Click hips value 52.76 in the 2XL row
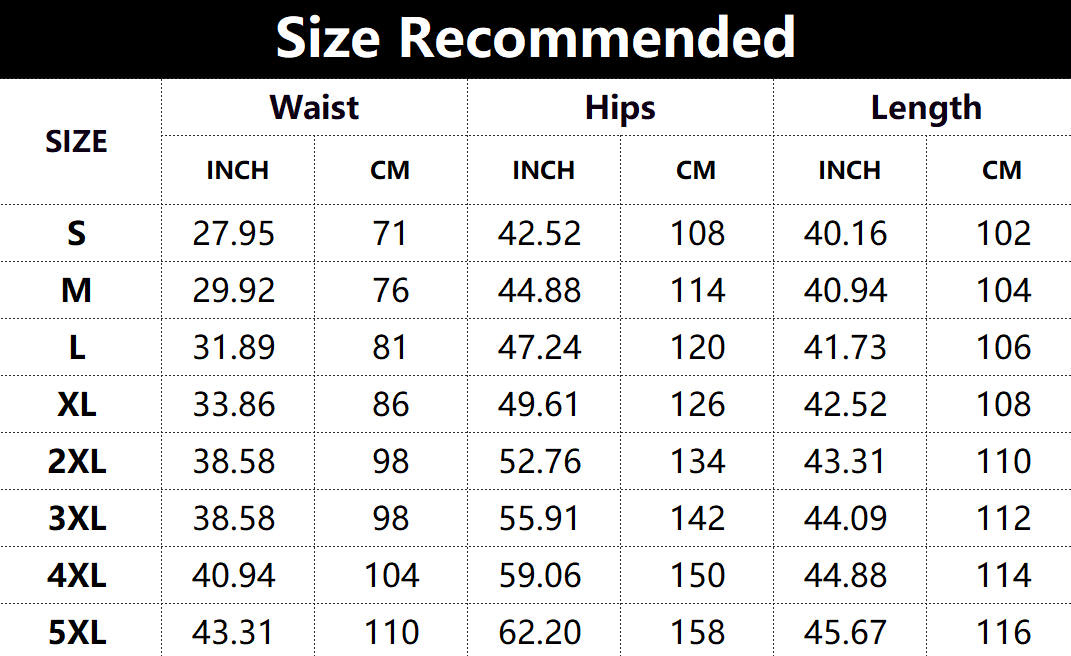This screenshot has width=1071, height=656. pyautogui.click(x=539, y=462)
